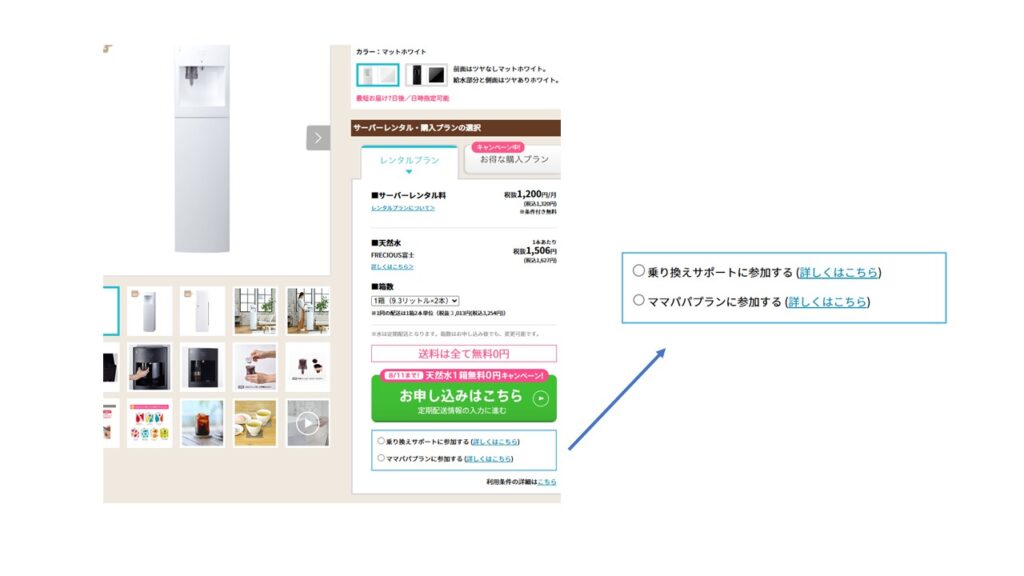Open enlarged 詳しくはこちら link for 乗り換えサポート
1024x576 pixels.
(839, 272)
